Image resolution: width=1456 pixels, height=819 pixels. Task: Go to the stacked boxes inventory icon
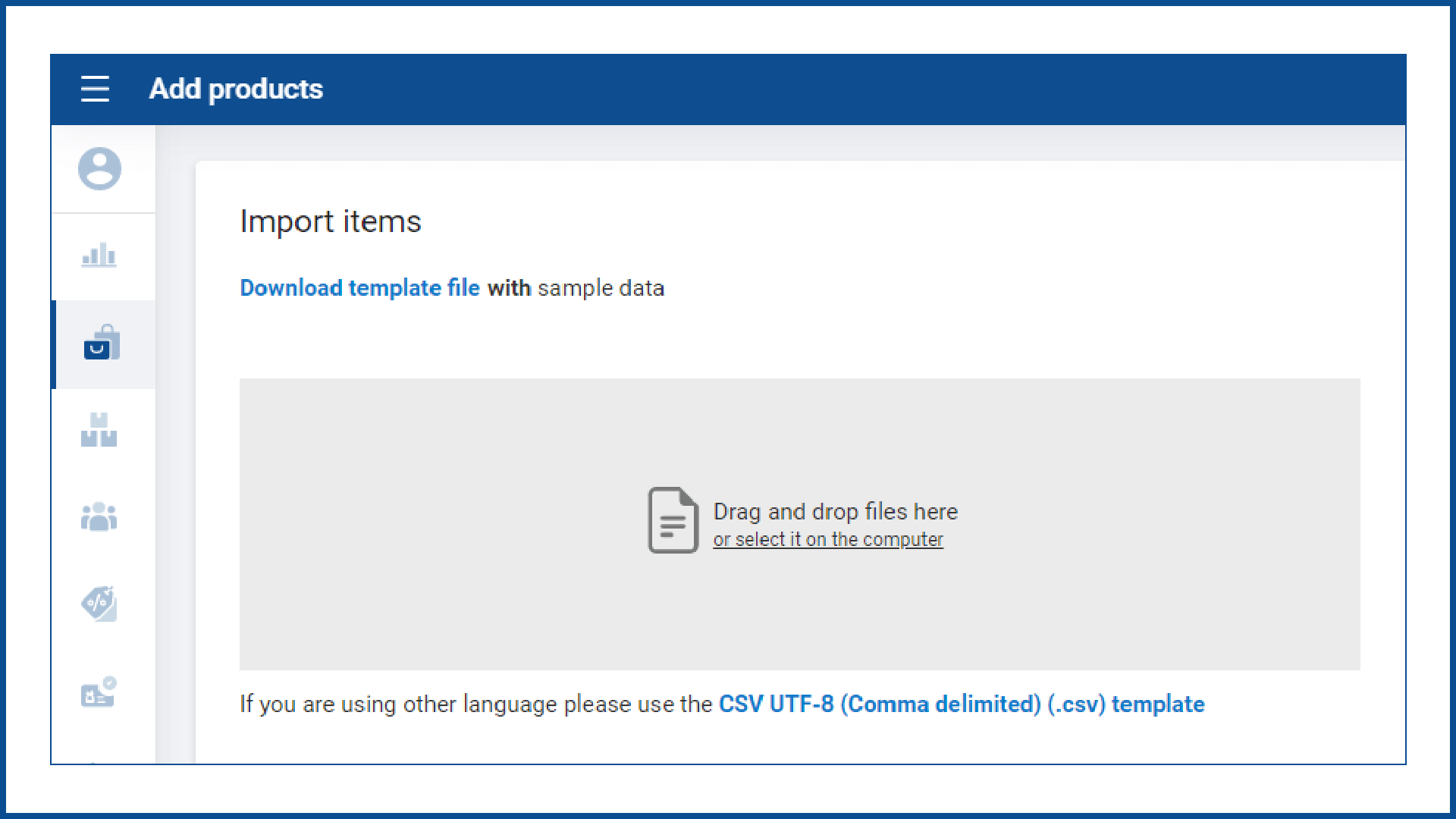coord(99,430)
